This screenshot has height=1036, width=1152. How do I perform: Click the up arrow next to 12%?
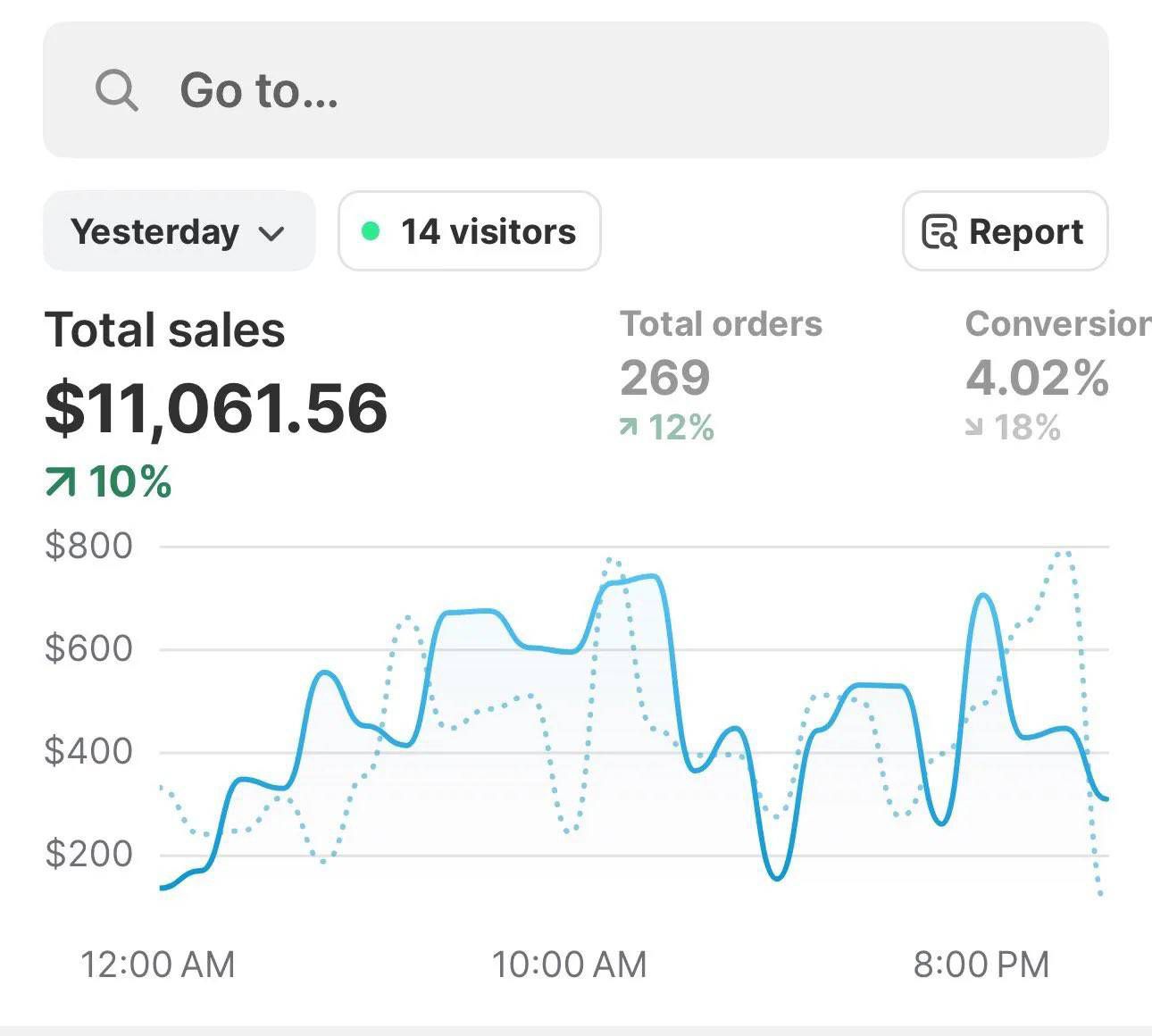[630, 429]
